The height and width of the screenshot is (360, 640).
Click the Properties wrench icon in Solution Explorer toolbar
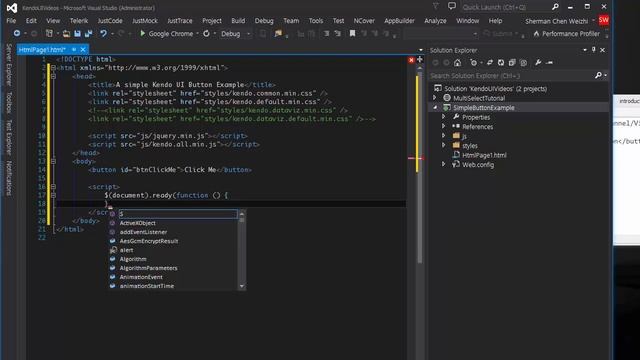[538, 62]
